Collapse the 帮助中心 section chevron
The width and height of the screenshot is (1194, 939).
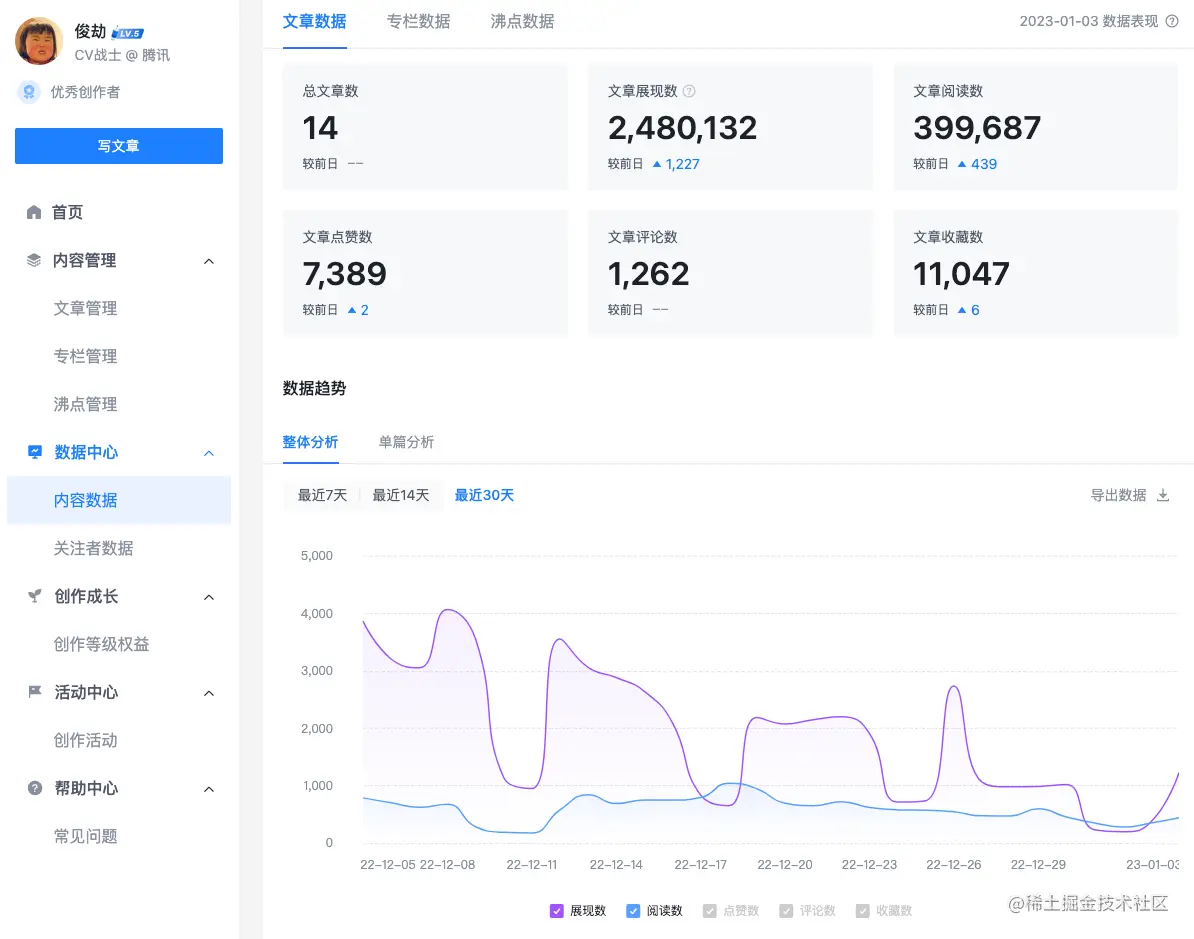209,789
